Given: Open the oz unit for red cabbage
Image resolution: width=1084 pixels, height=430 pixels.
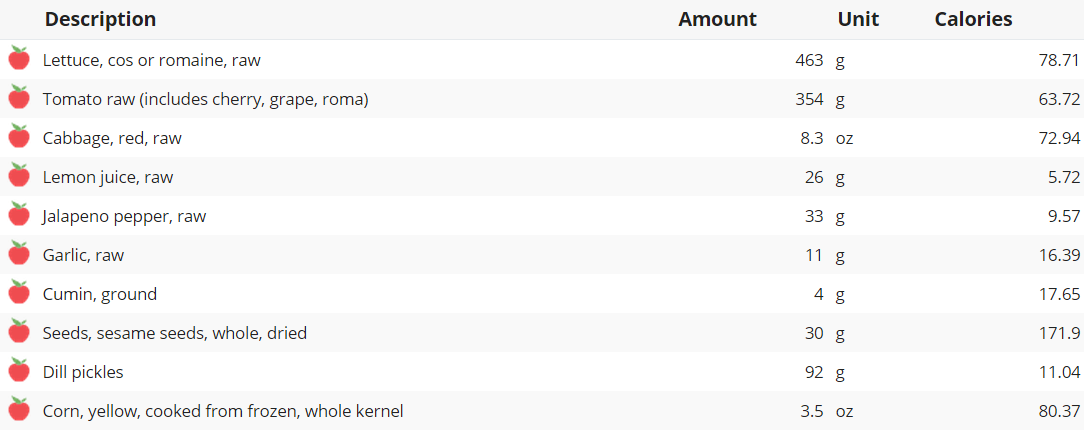Looking at the screenshot, I should (844, 138).
